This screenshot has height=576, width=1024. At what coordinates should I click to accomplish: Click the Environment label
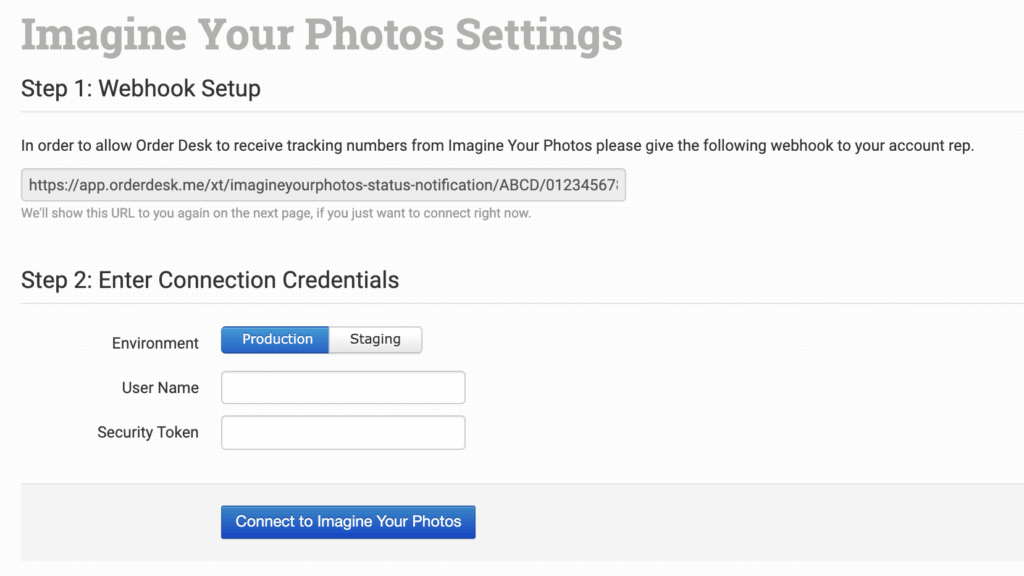click(x=155, y=343)
